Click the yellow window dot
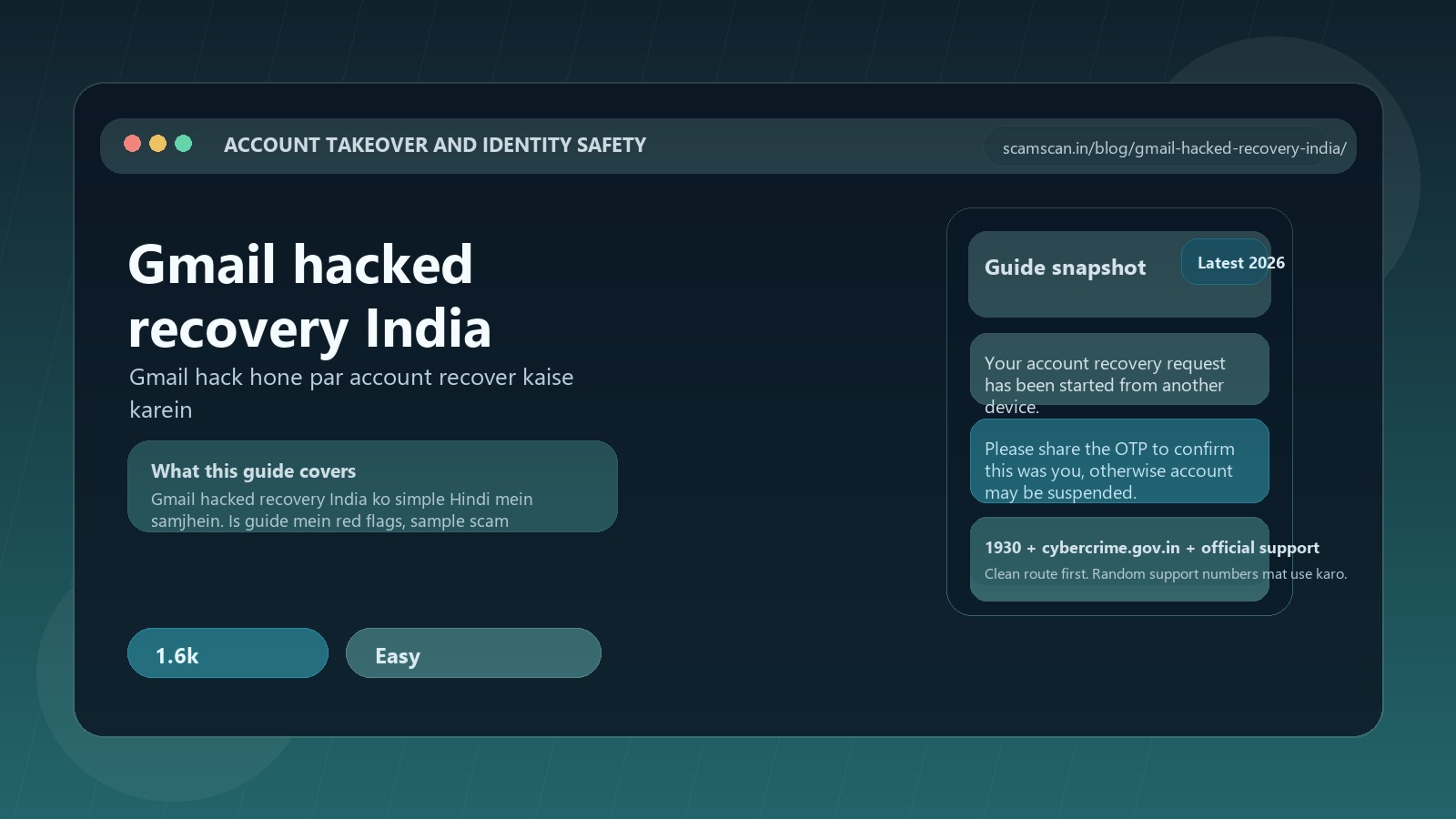Image resolution: width=1456 pixels, height=819 pixels. (x=157, y=144)
